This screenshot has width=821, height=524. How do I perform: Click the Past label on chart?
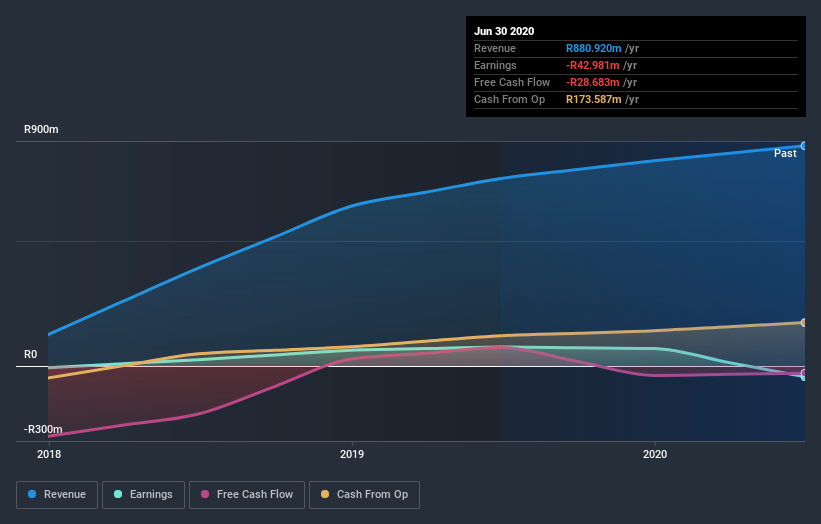tap(785, 153)
